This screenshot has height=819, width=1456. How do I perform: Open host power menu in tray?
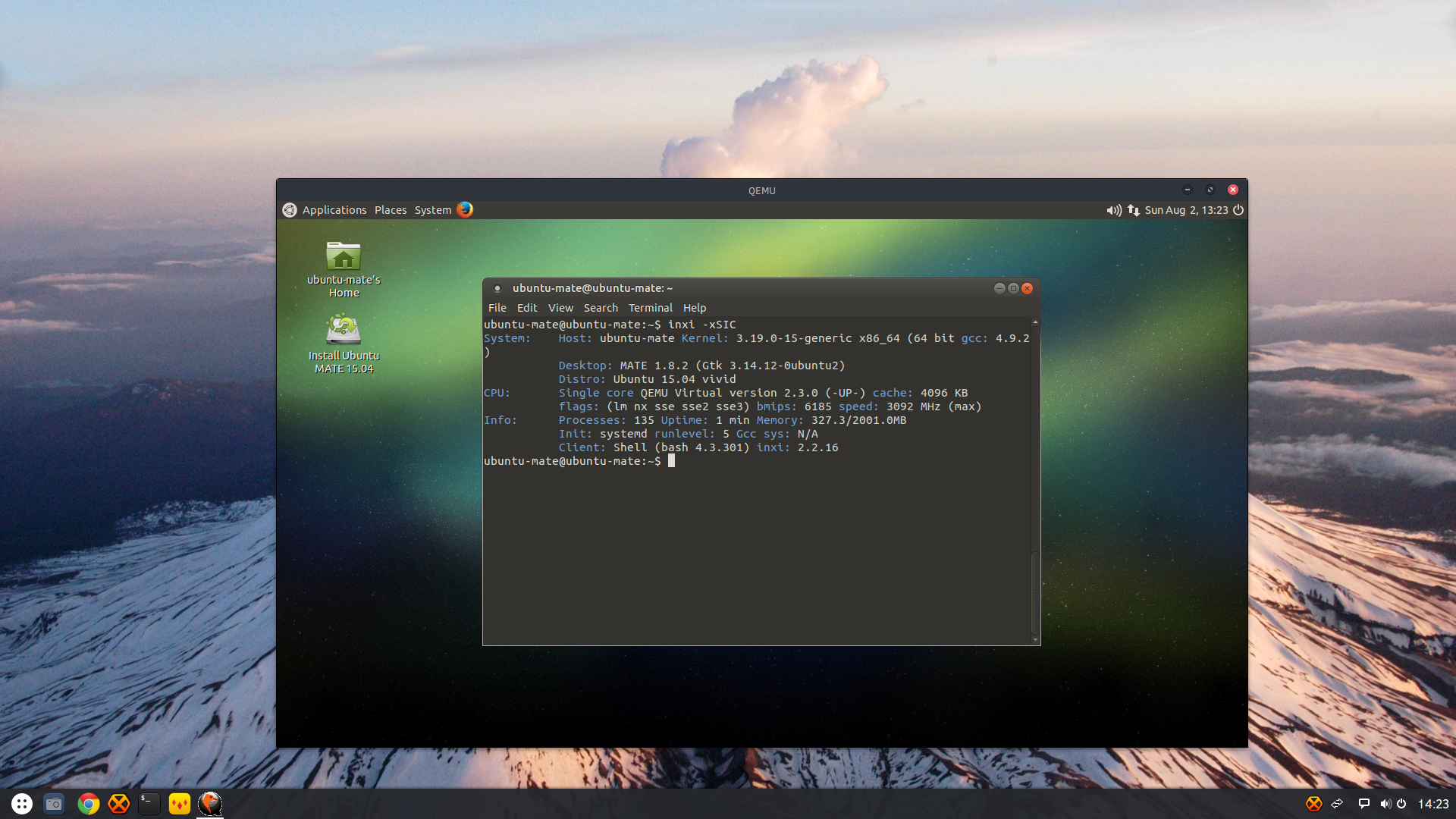click(x=1401, y=804)
